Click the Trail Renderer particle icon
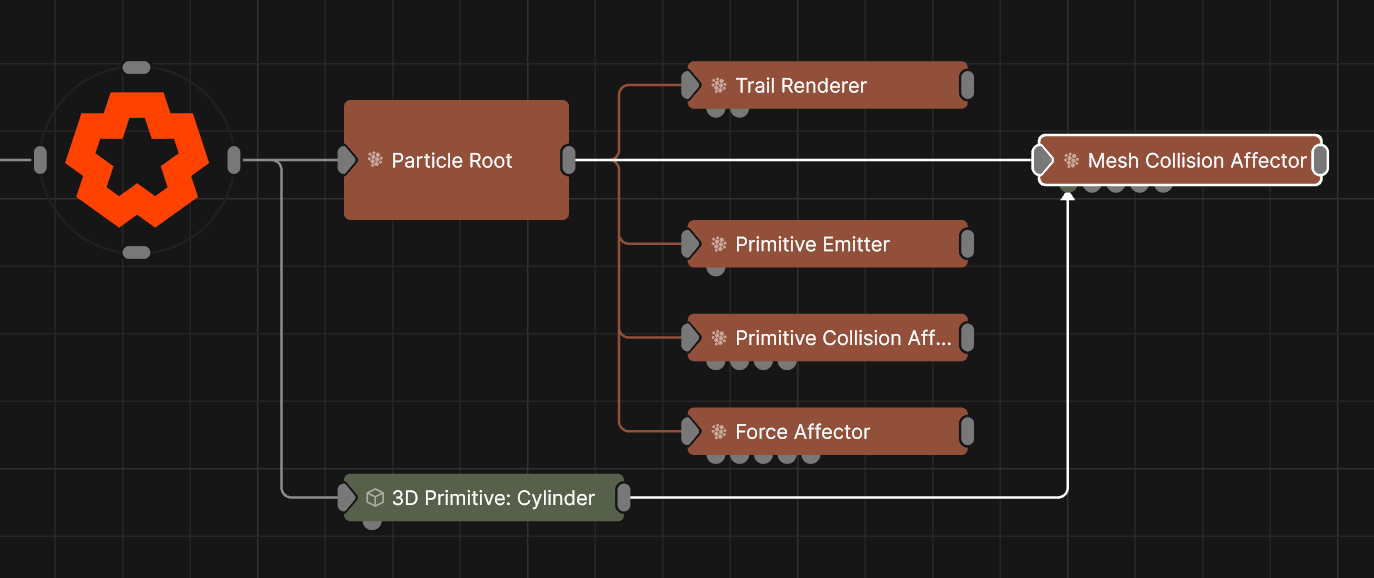This screenshot has width=1374, height=578. pyautogui.click(x=718, y=86)
